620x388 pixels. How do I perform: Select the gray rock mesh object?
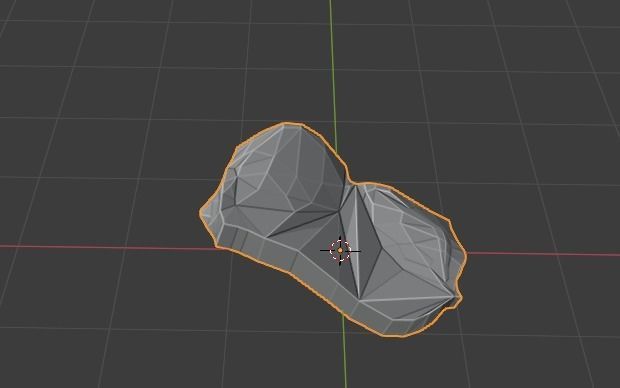point(333,229)
